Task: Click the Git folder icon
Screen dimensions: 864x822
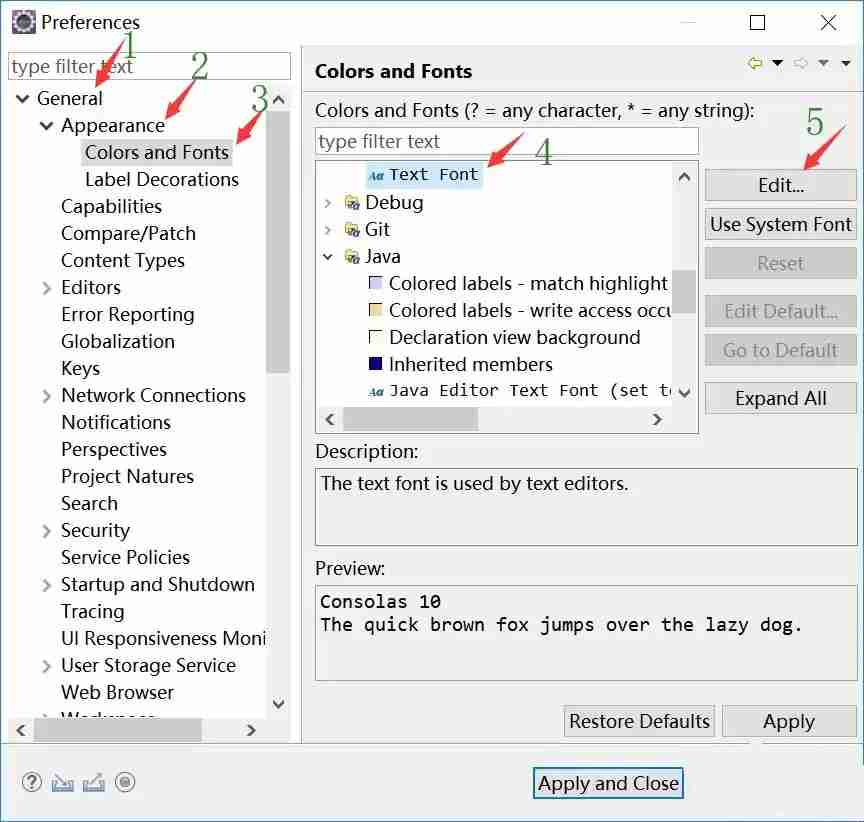Action: click(x=352, y=230)
